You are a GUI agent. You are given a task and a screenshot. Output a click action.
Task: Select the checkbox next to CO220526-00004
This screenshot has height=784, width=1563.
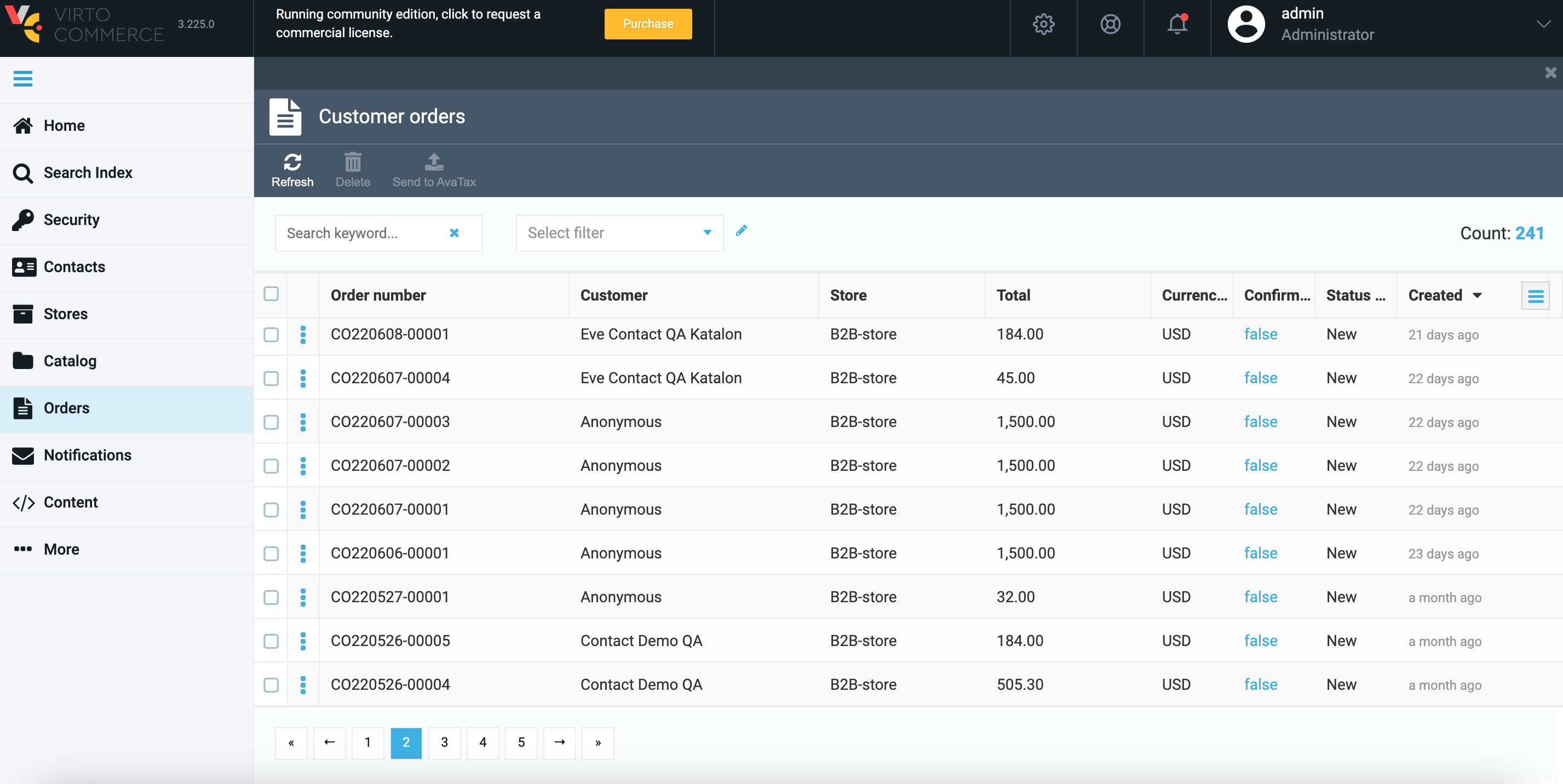point(271,685)
